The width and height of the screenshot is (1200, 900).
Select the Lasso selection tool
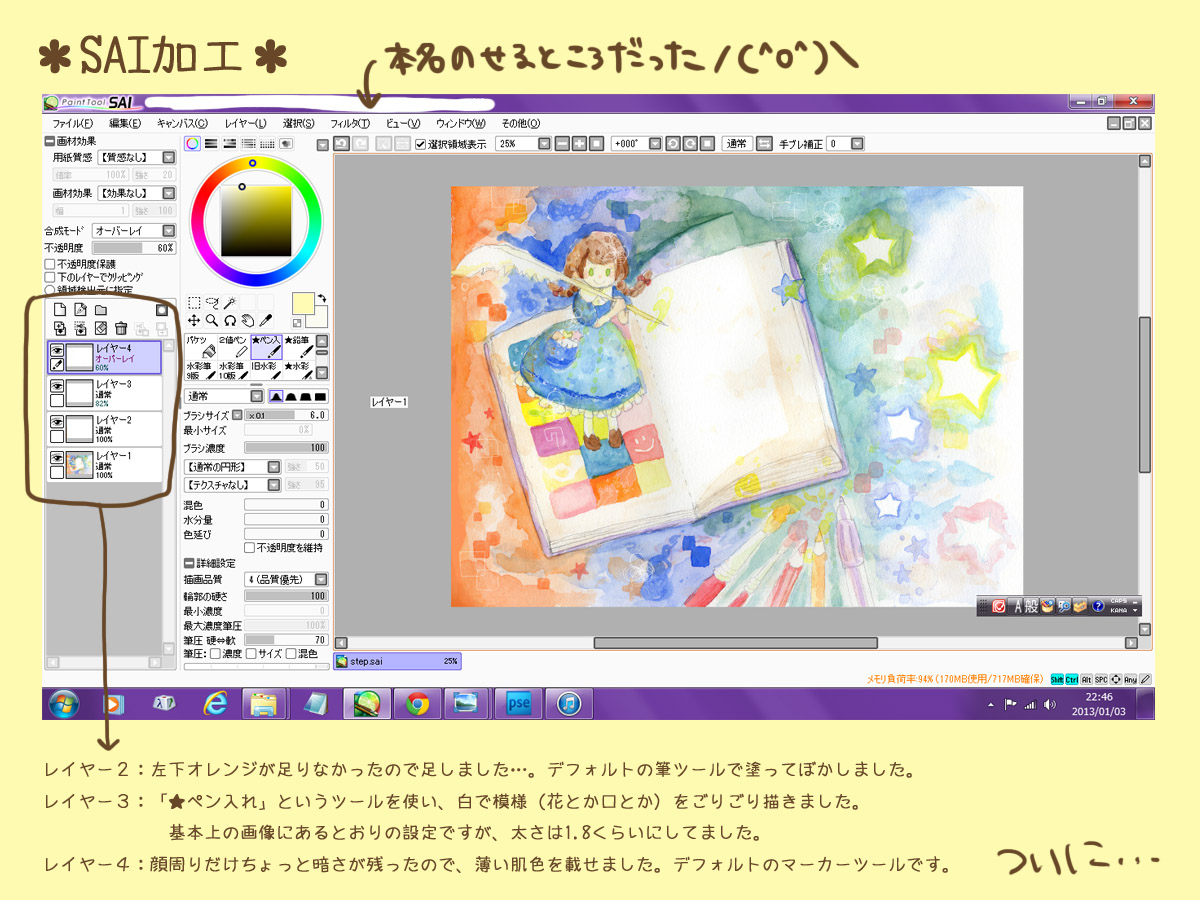click(x=212, y=302)
